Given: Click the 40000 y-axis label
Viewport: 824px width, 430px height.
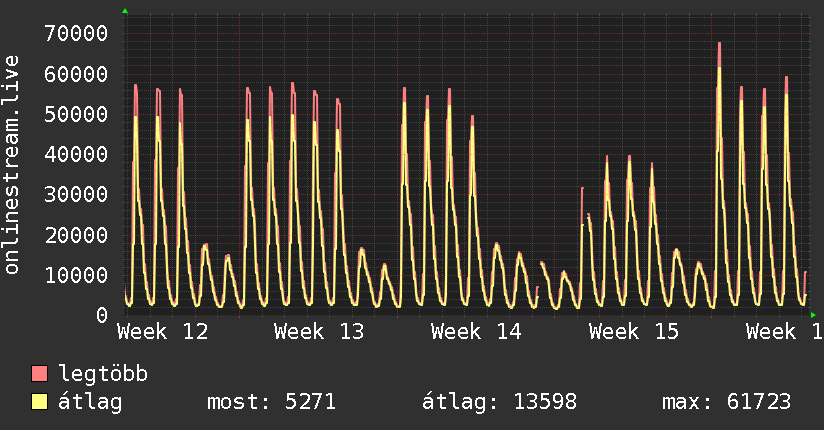Looking at the screenshot, I should 76,155.
